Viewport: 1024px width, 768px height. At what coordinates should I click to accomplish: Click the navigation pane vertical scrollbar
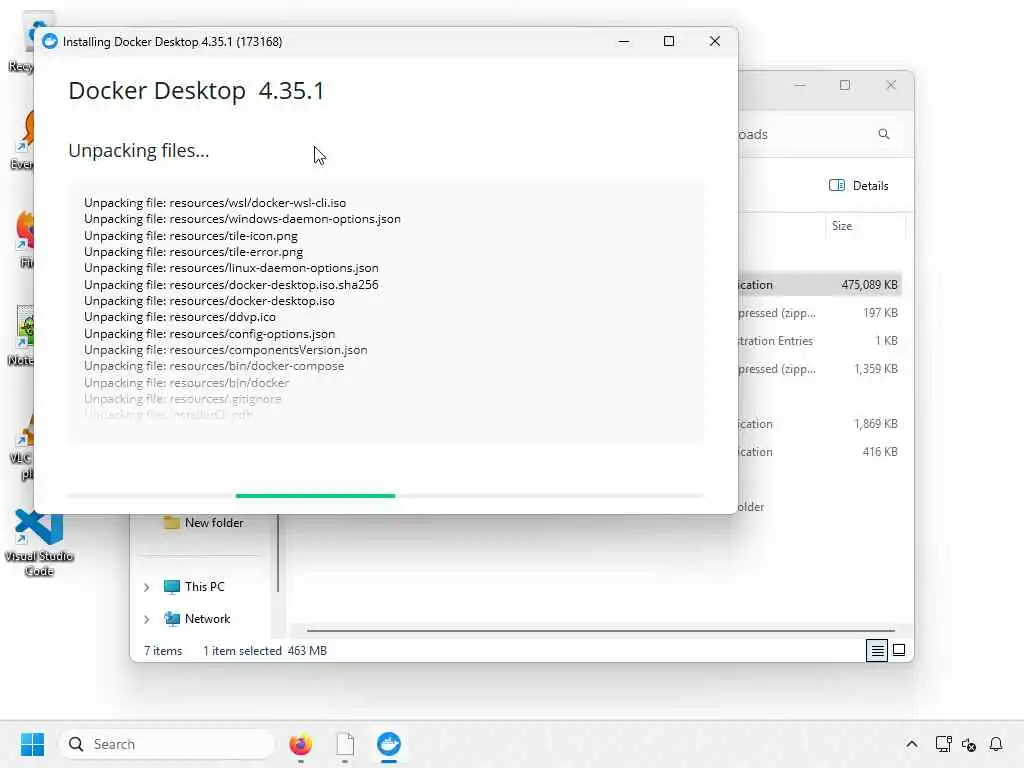(278, 554)
